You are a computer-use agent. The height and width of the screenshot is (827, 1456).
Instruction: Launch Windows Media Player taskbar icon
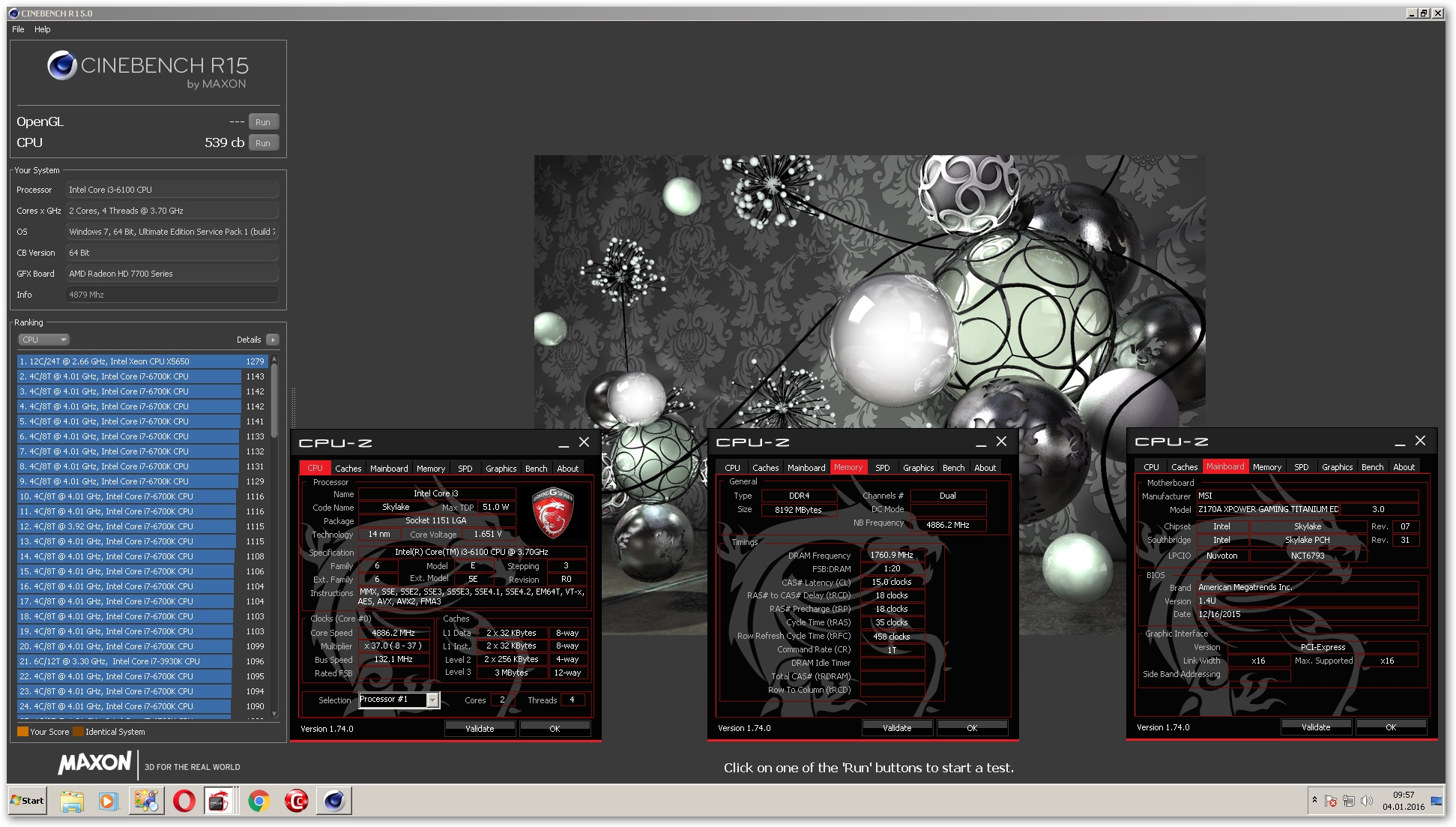[108, 802]
